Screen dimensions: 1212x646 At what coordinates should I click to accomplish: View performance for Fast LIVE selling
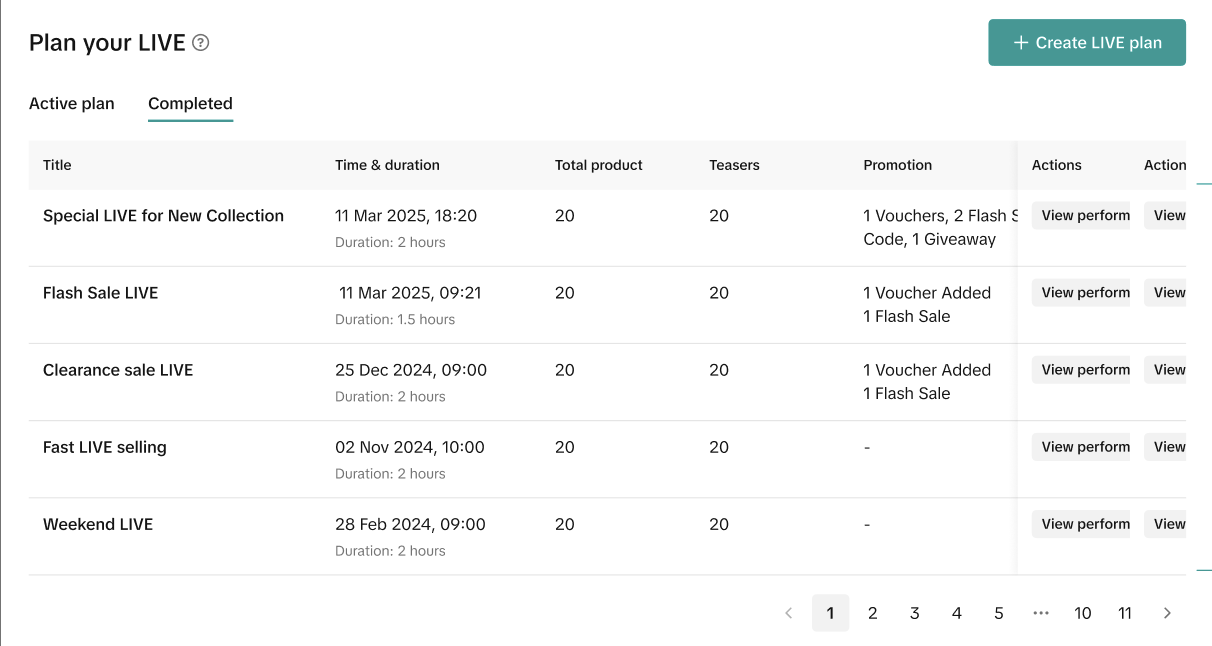[x=1081, y=447]
